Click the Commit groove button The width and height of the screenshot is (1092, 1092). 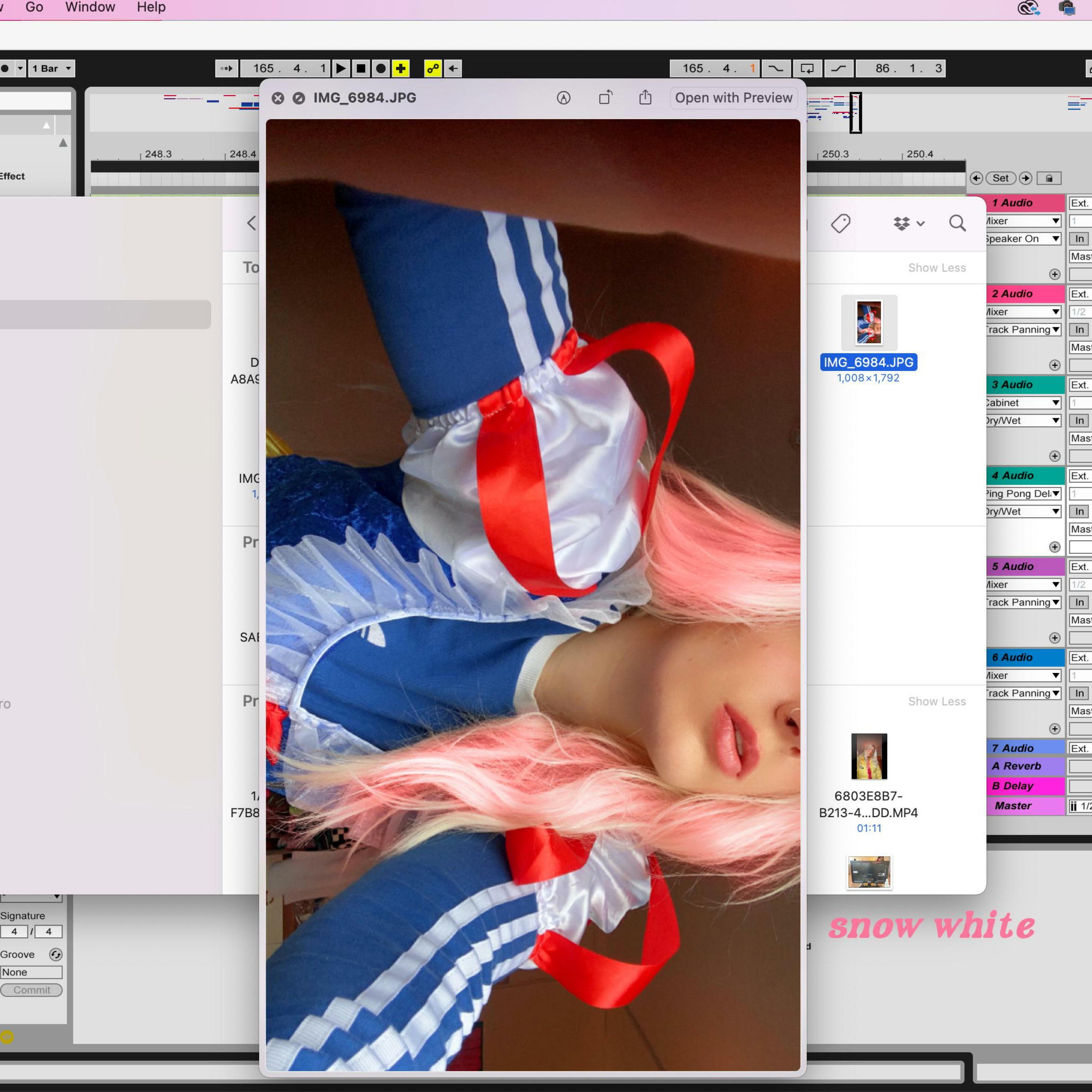click(32, 990)
